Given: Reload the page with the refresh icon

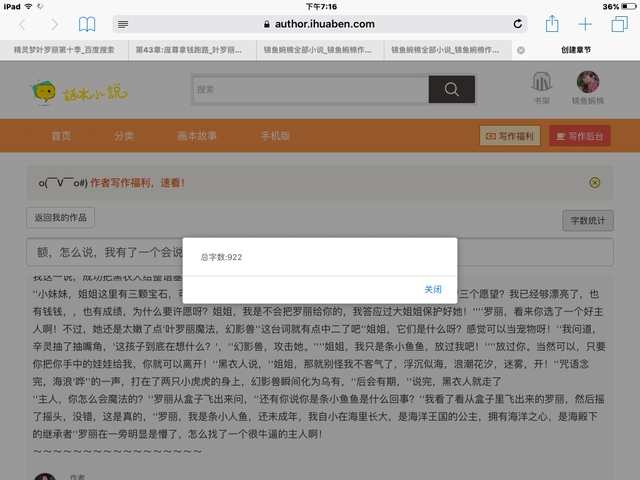Looking at the screenshot, I should point(517,24).
